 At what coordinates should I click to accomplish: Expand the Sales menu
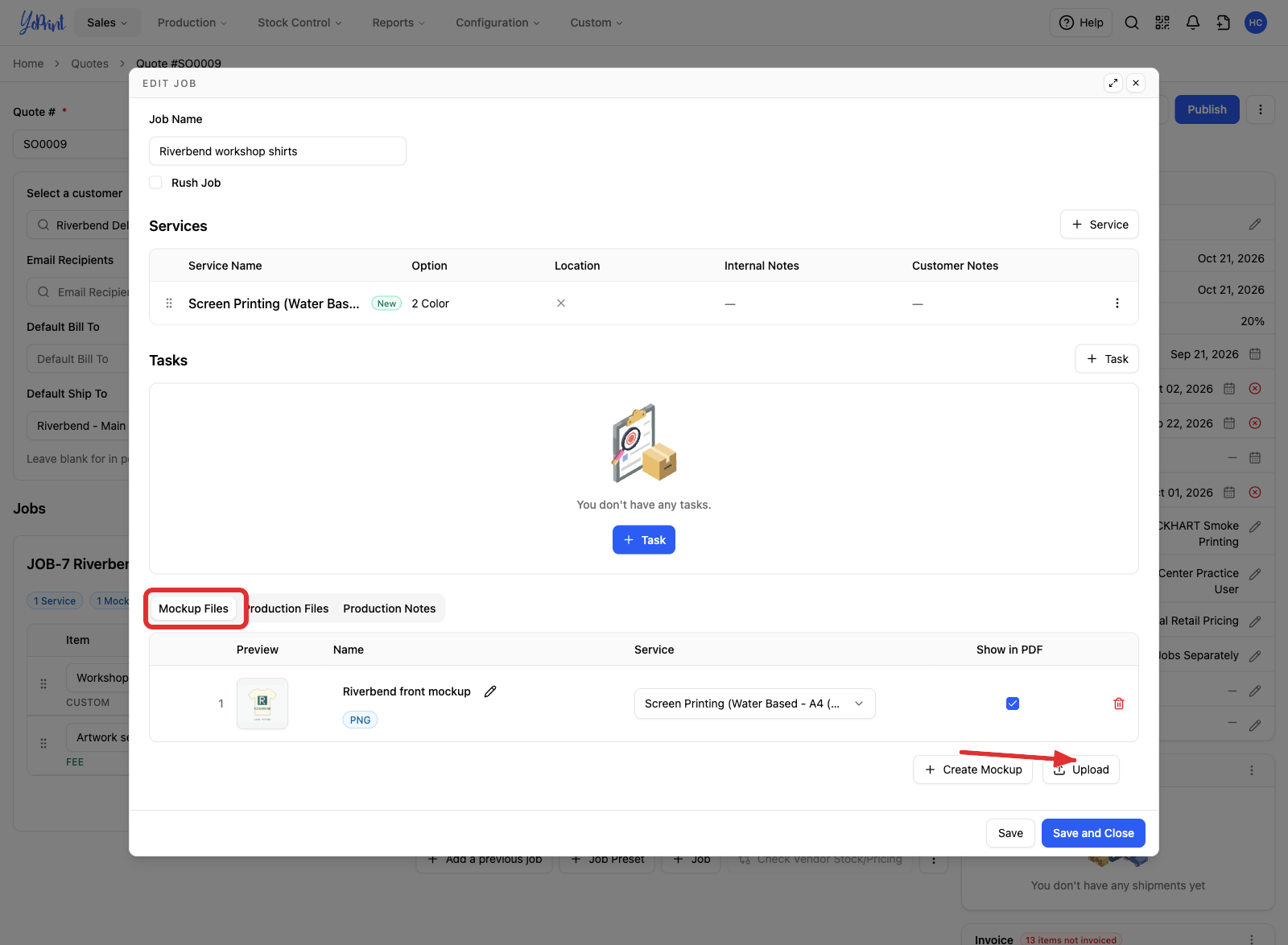108,23
